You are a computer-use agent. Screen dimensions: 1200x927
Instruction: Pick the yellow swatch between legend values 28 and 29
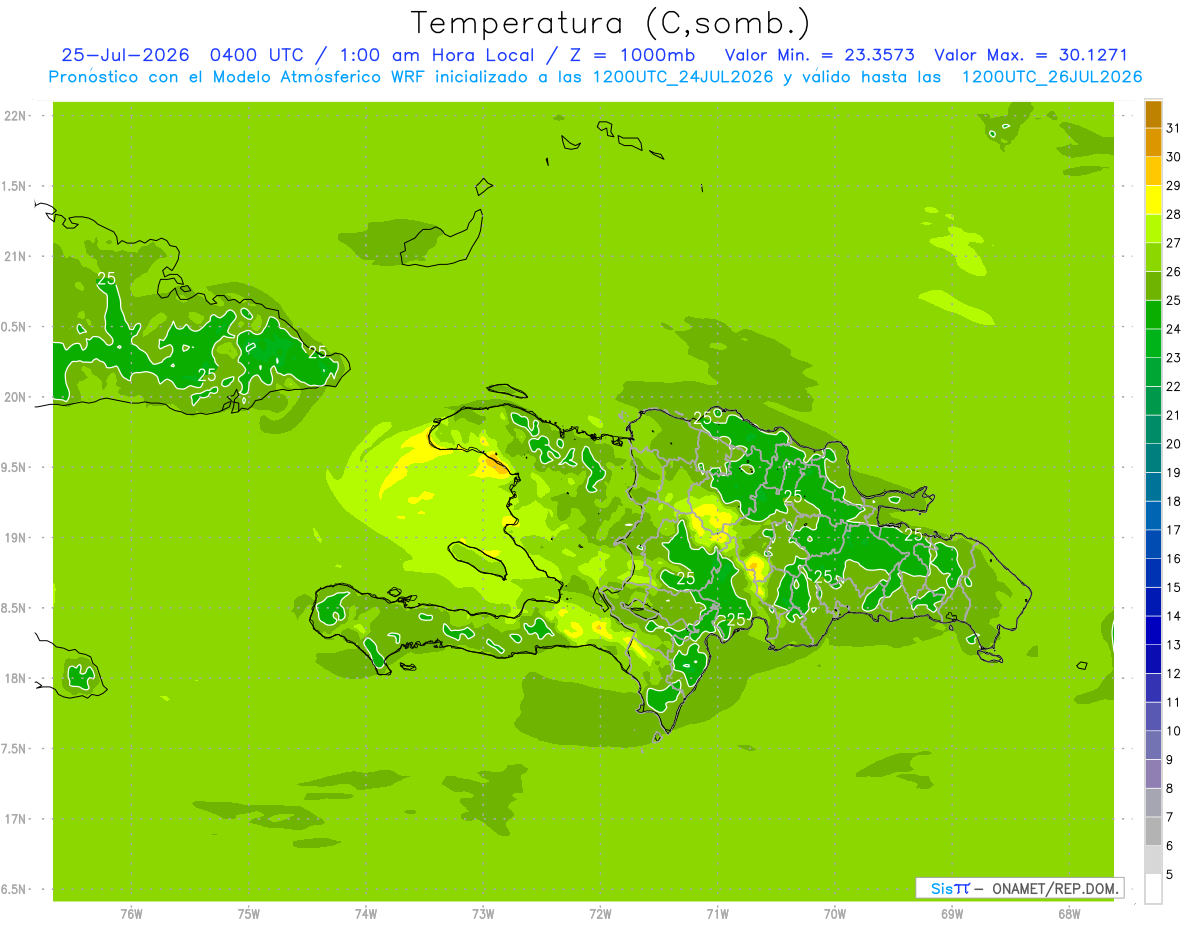tap(1153, 200)
